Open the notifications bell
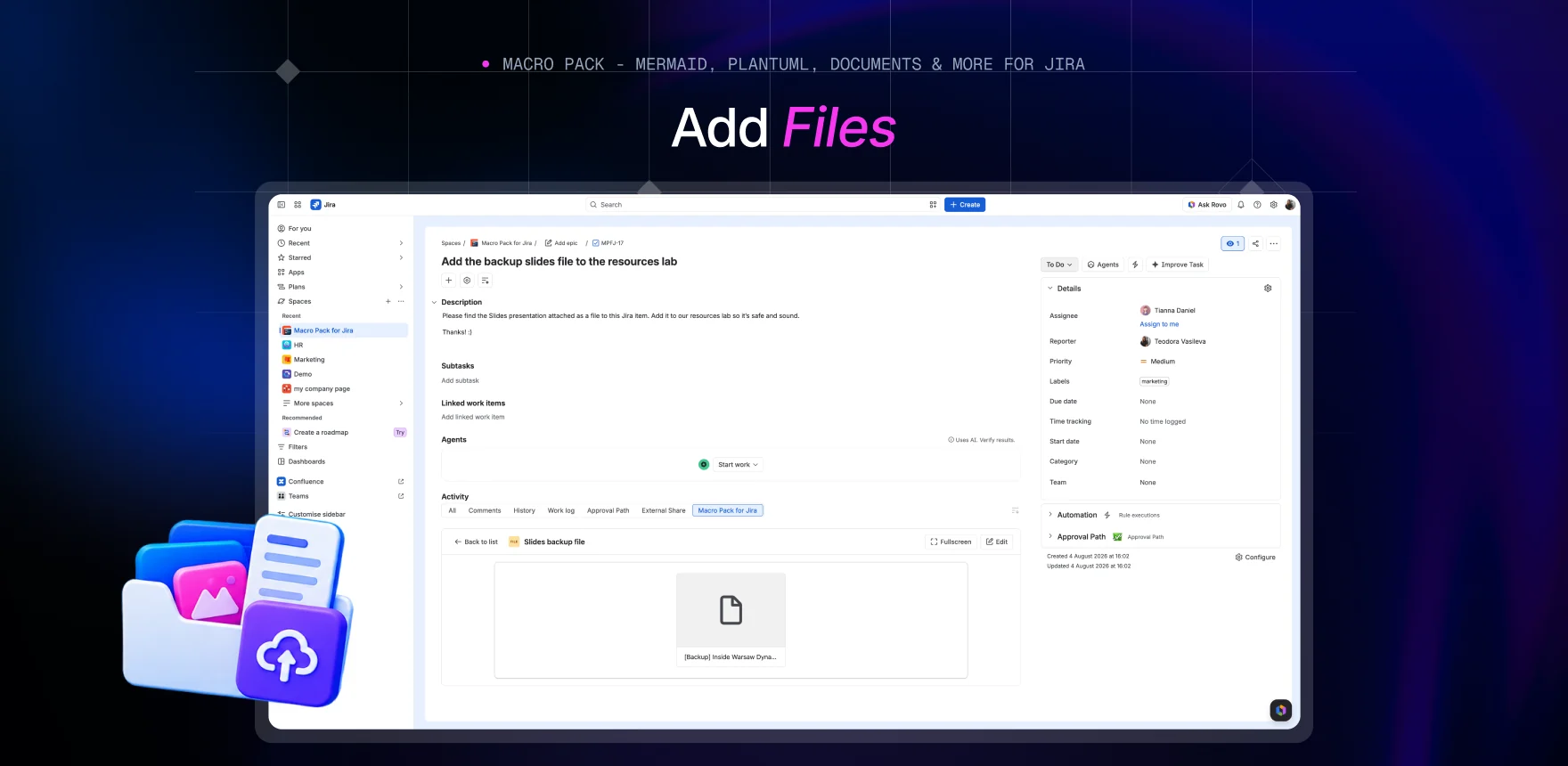1568x766 pixels. (x=1240, y=205)
